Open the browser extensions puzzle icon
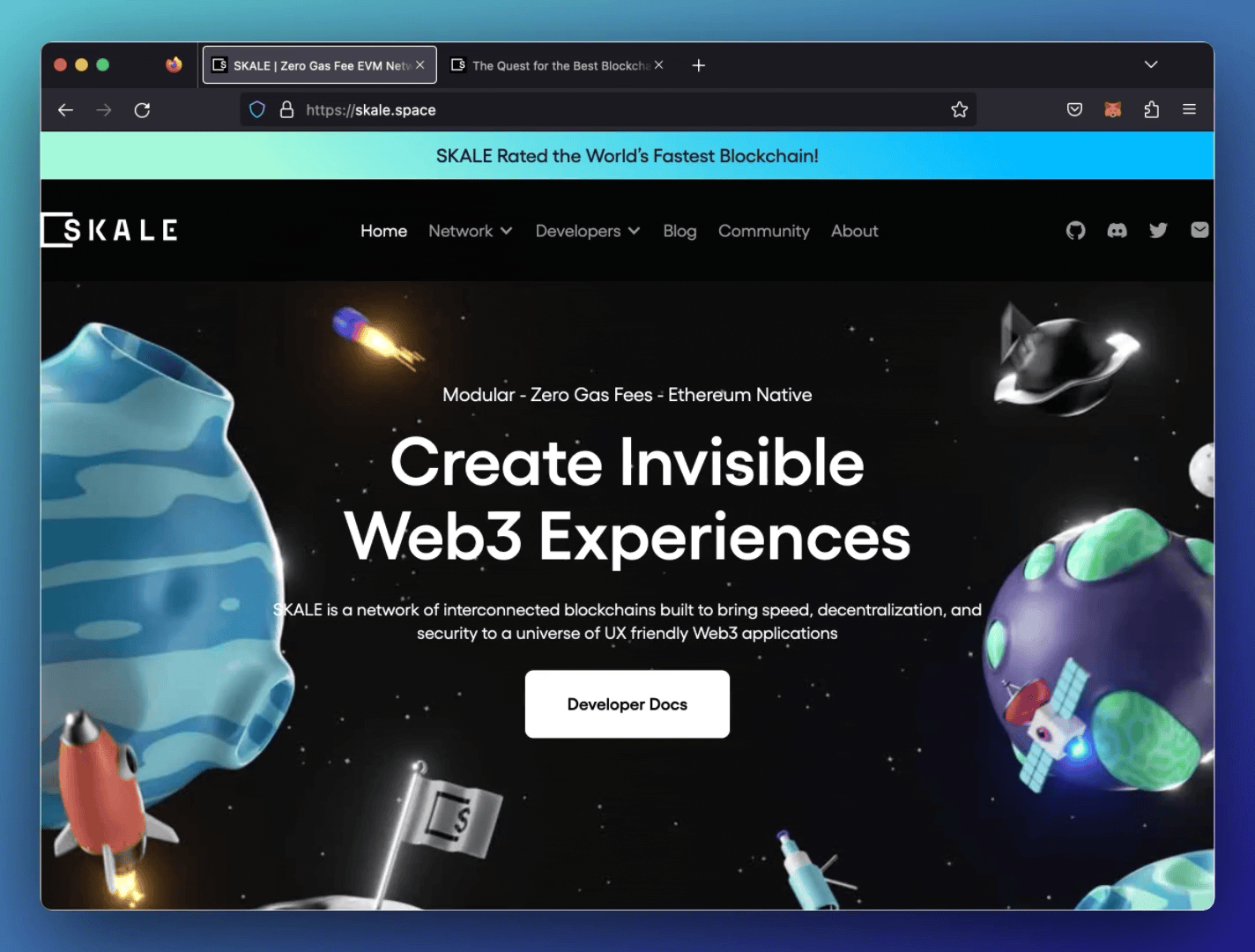This screenshot has width=1255, height=952. pyautogui.click(x=1151, y=109)
